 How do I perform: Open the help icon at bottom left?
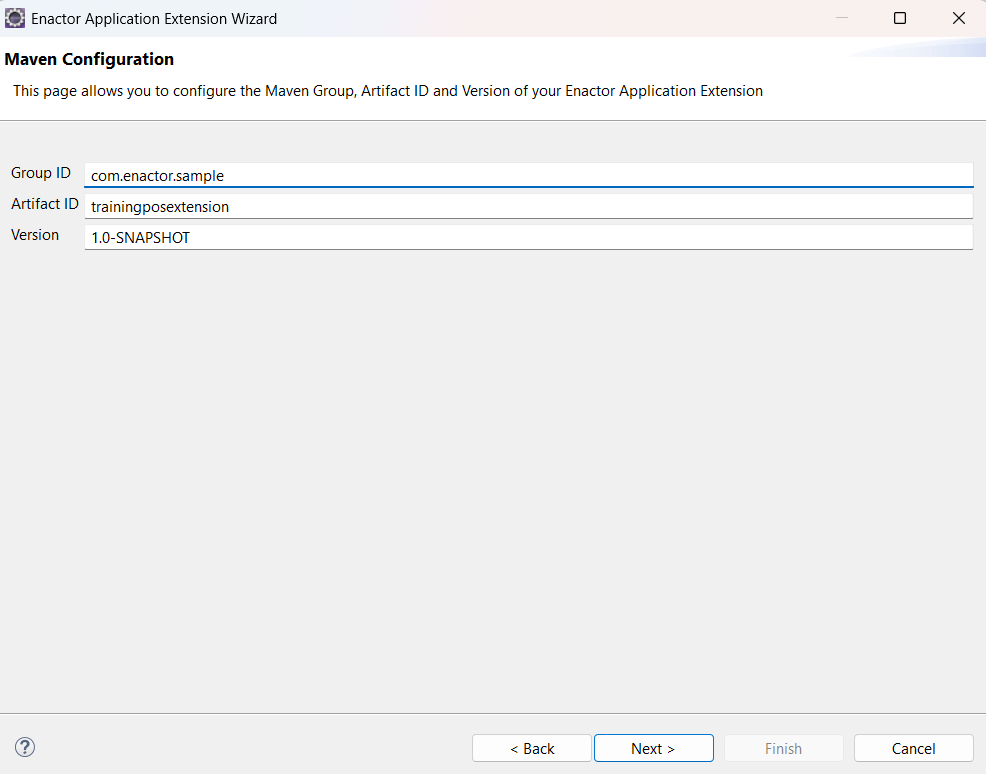pyautogui.click(x=24, y=747)
